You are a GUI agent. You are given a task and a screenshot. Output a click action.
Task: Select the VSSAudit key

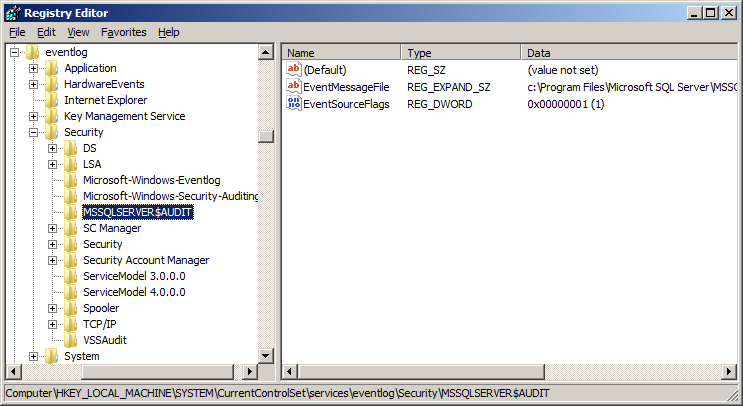(x=105, y=340)
